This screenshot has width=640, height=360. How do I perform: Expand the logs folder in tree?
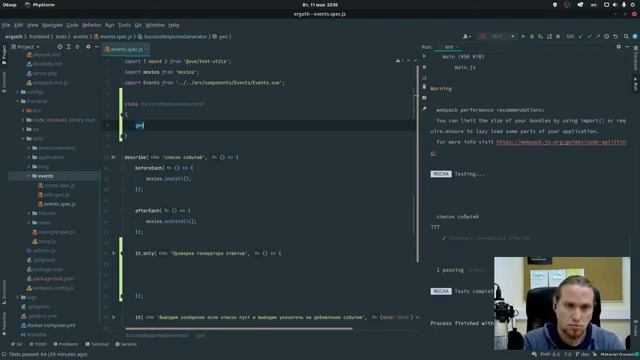point(18,298)
